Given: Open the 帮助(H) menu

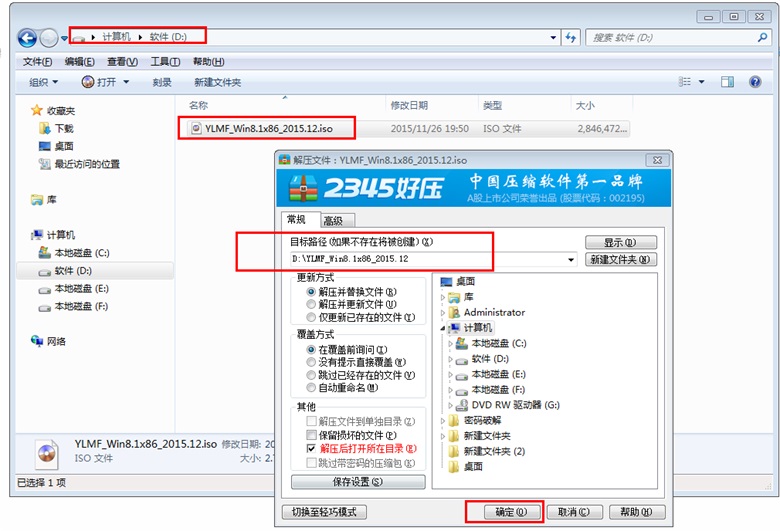Looking at the screenshot, I should point(208,62).
